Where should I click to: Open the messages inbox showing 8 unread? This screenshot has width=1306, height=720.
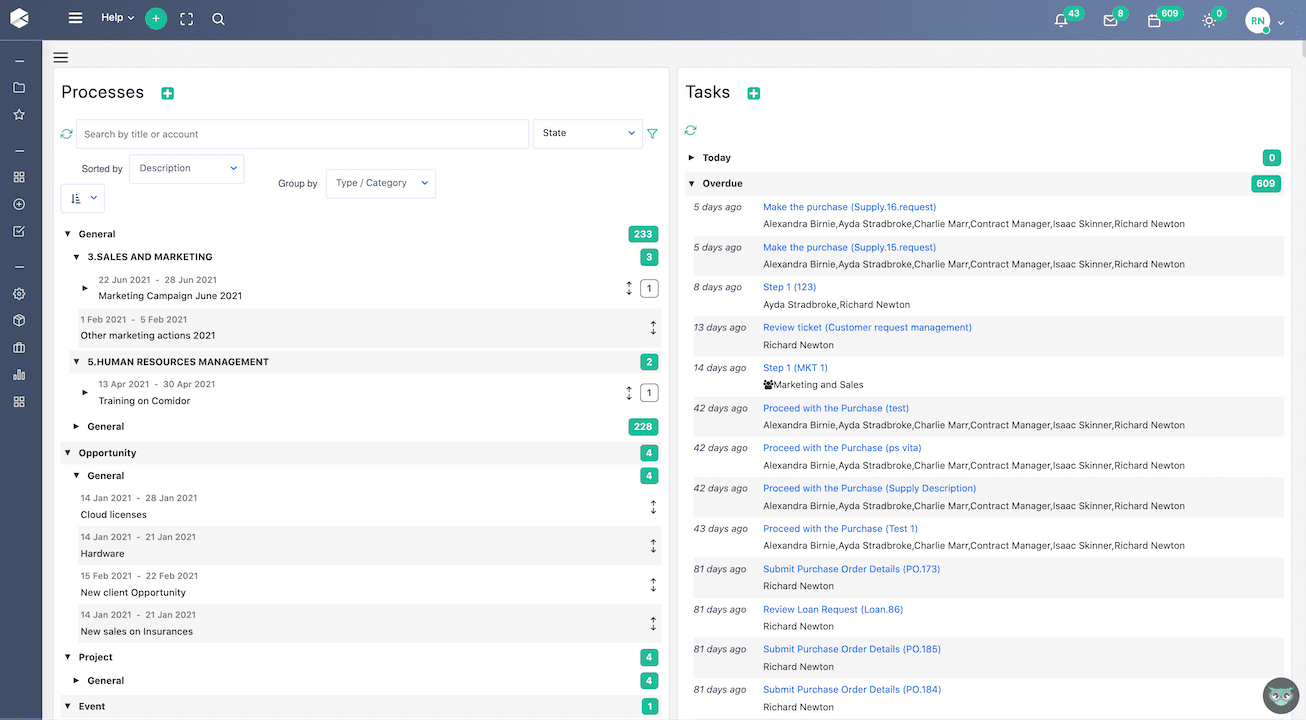(x=1110, y=18)
